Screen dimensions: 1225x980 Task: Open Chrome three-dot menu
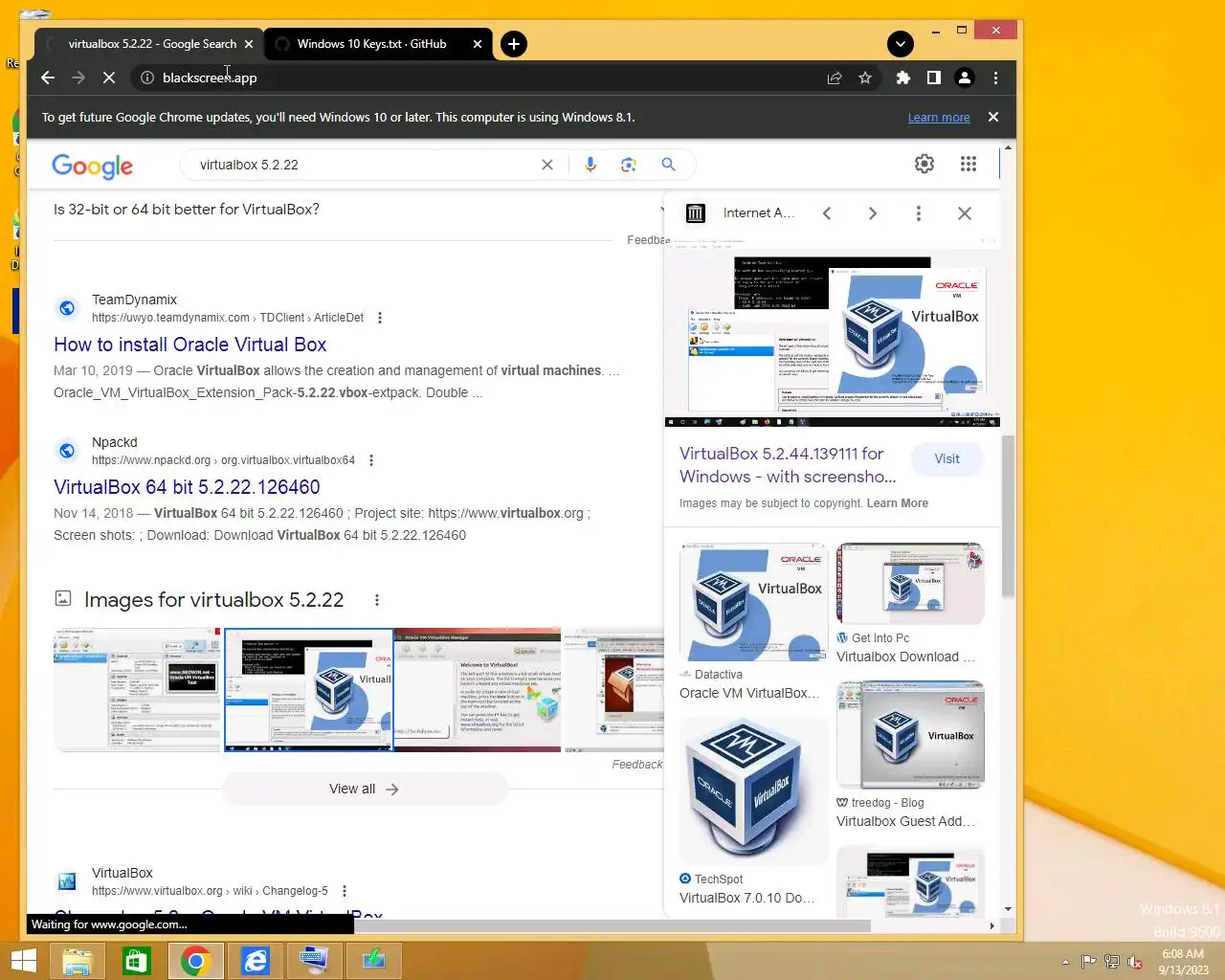pyautogui.click(x=995, y=78)
